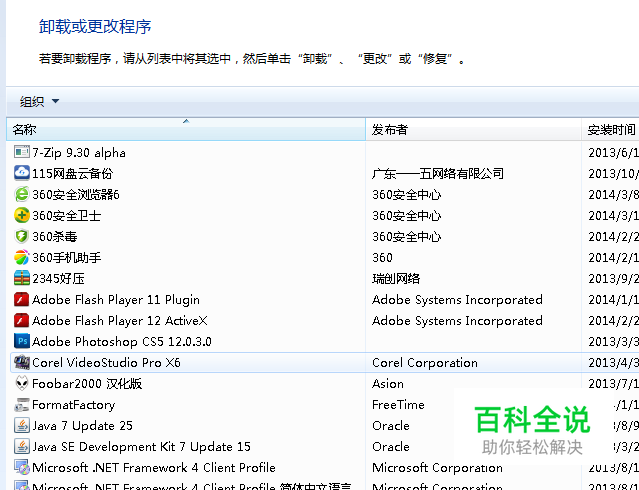Click the Flash Player 12 ActiveX icon
The image size is (639, 490).
(22, 320)
